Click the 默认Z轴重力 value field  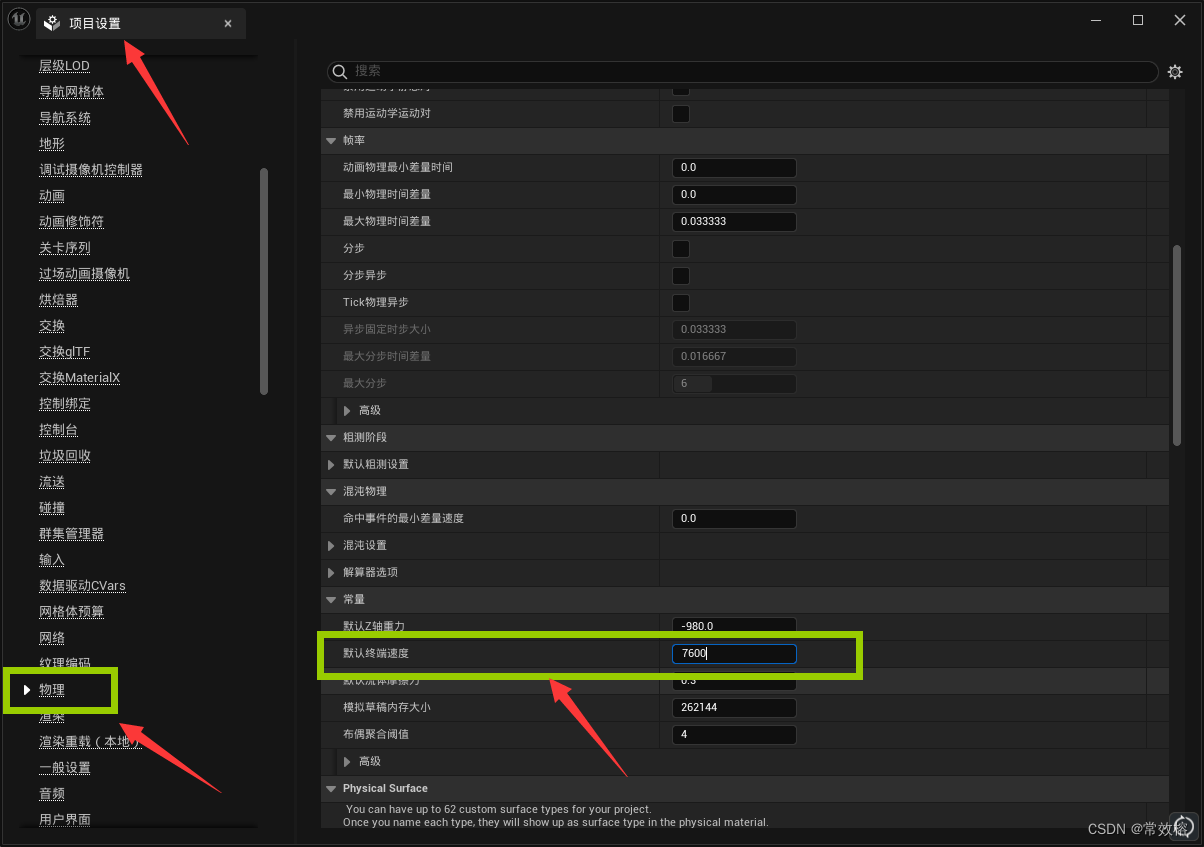(734, 625)
